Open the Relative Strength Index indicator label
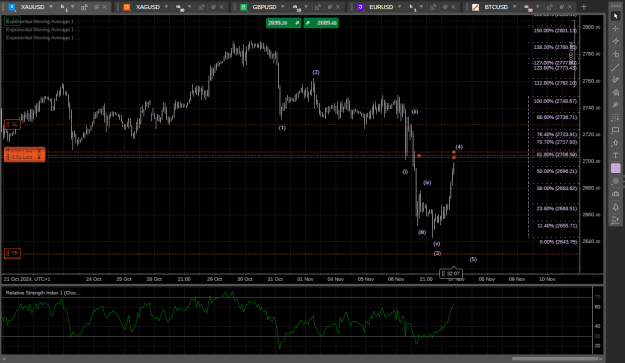The image size is (625, 363). [x=43, y=293]
